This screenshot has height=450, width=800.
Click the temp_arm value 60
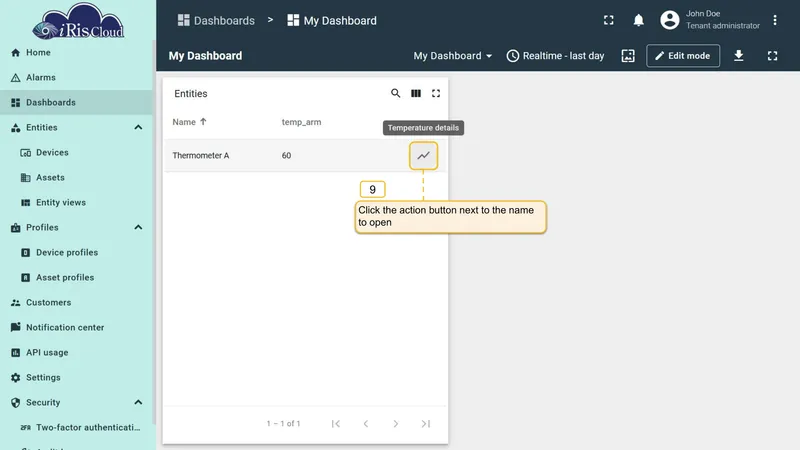(x=286, y=156)
